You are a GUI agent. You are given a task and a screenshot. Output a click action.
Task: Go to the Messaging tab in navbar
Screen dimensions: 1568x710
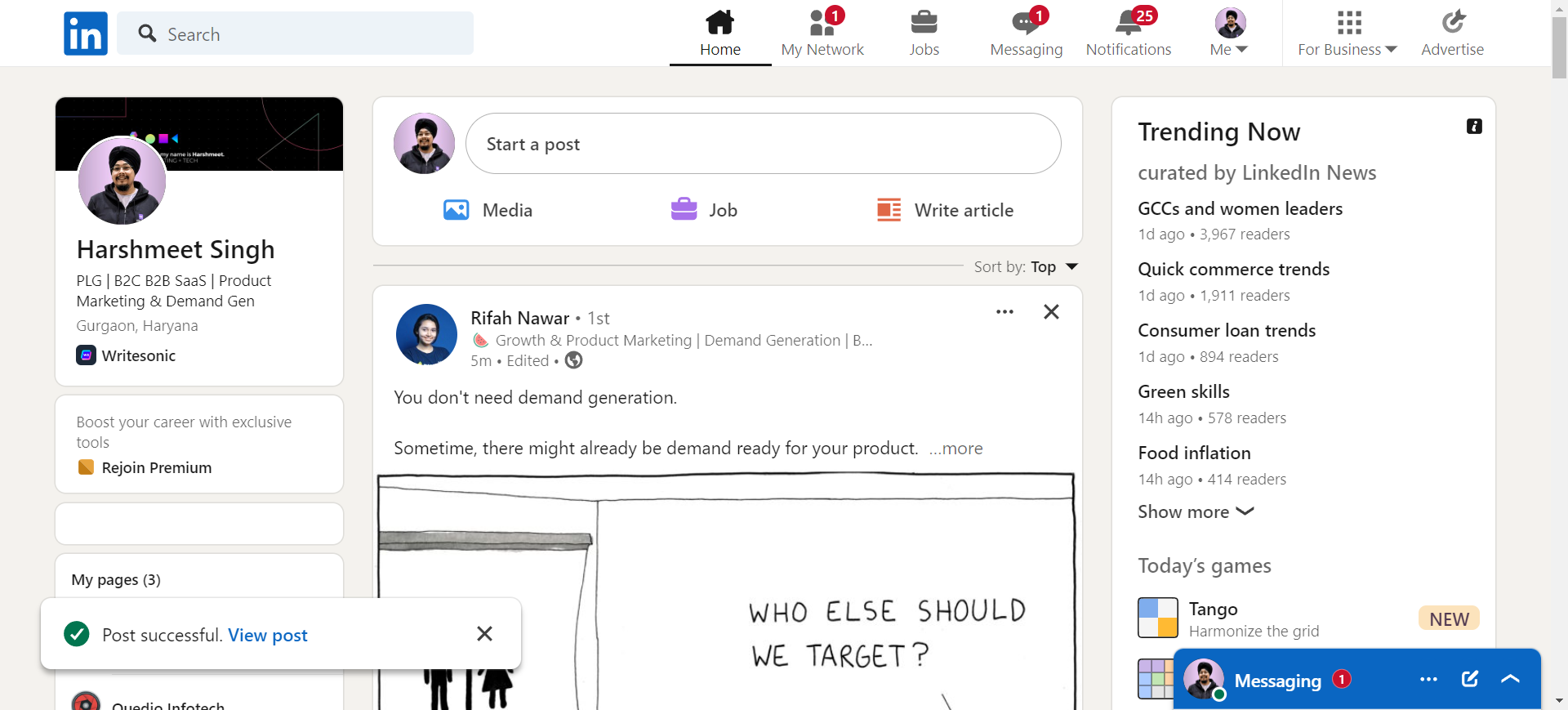pyautogui.click(x=1027, y=33)
